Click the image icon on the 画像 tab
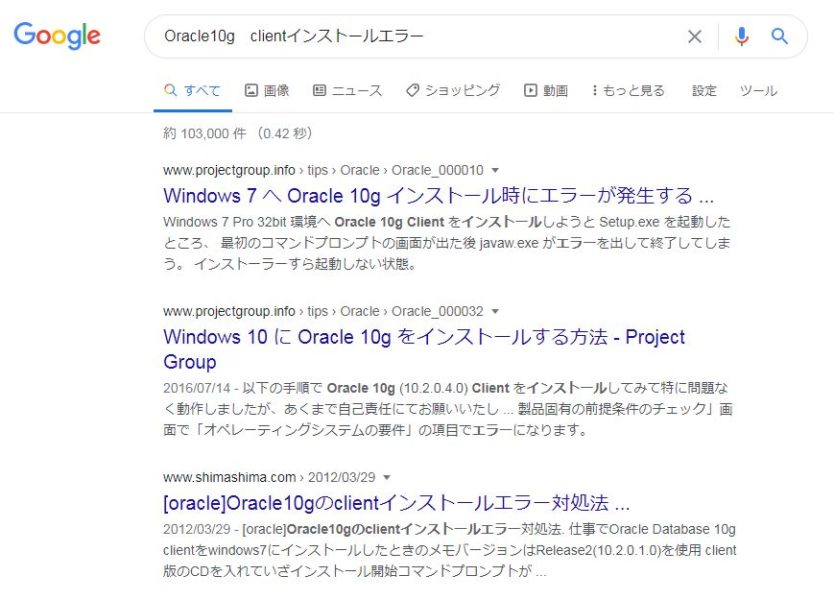The height and width of the screenshot is (600, 834). point(251,90)
